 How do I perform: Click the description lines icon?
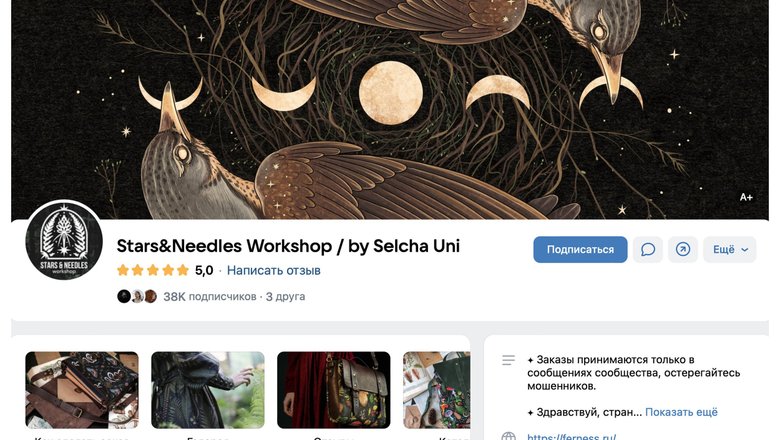click(508, 360)
